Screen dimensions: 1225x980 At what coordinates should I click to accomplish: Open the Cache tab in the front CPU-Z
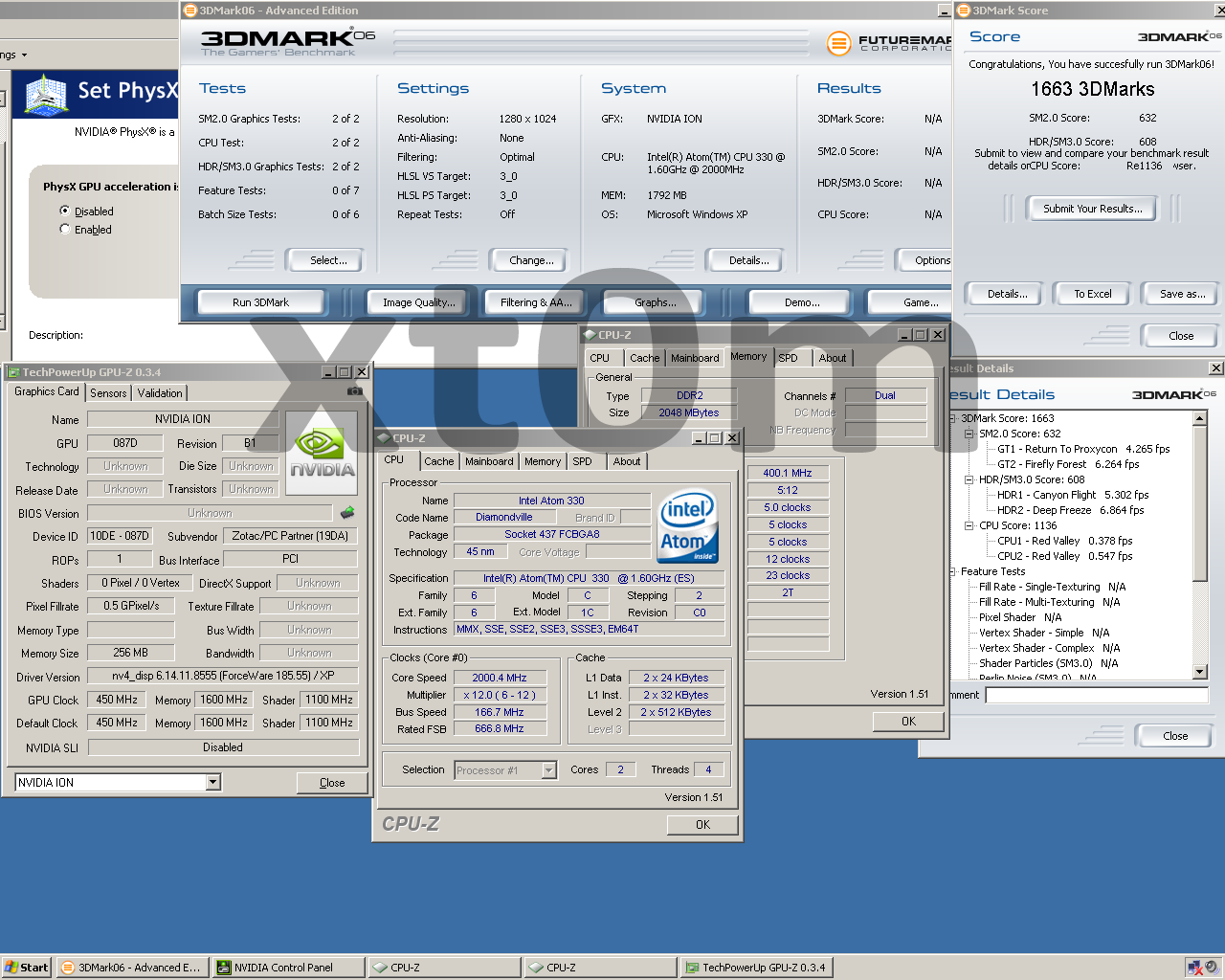tap(439, 461)
